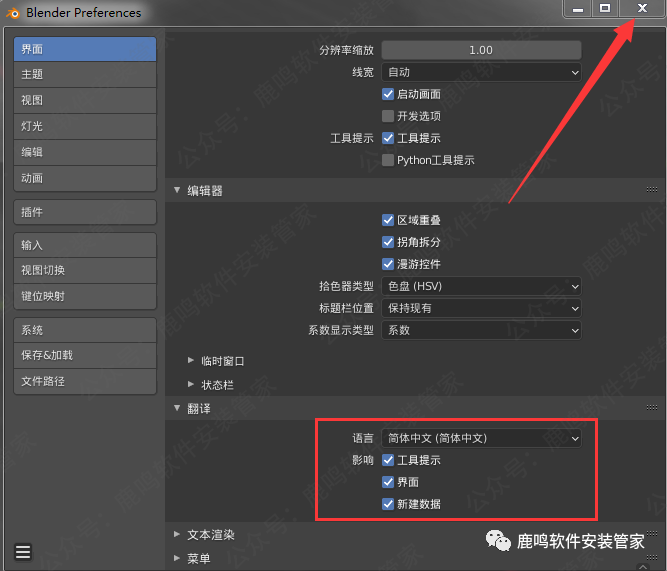This screenshot has width=667, height=571.
Task: Open the hamburger menu for saving preferences
Action: point(23,551)
